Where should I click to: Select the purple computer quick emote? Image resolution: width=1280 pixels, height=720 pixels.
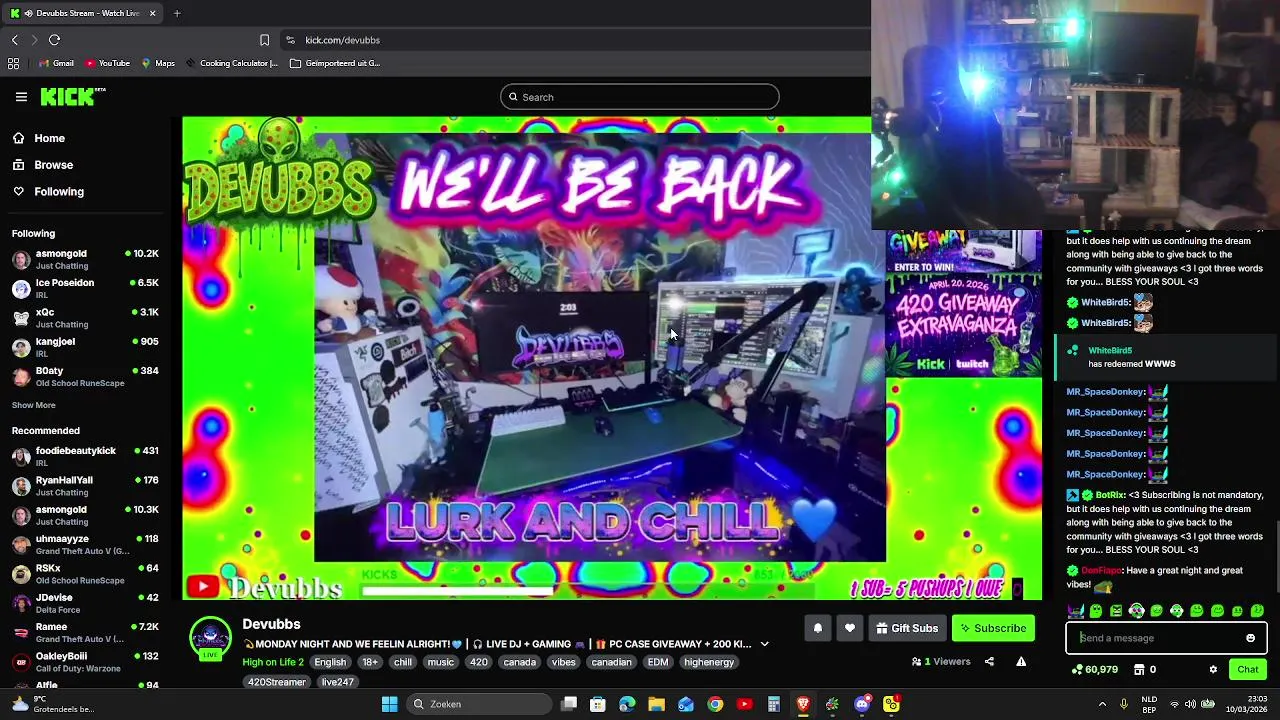1075,611
